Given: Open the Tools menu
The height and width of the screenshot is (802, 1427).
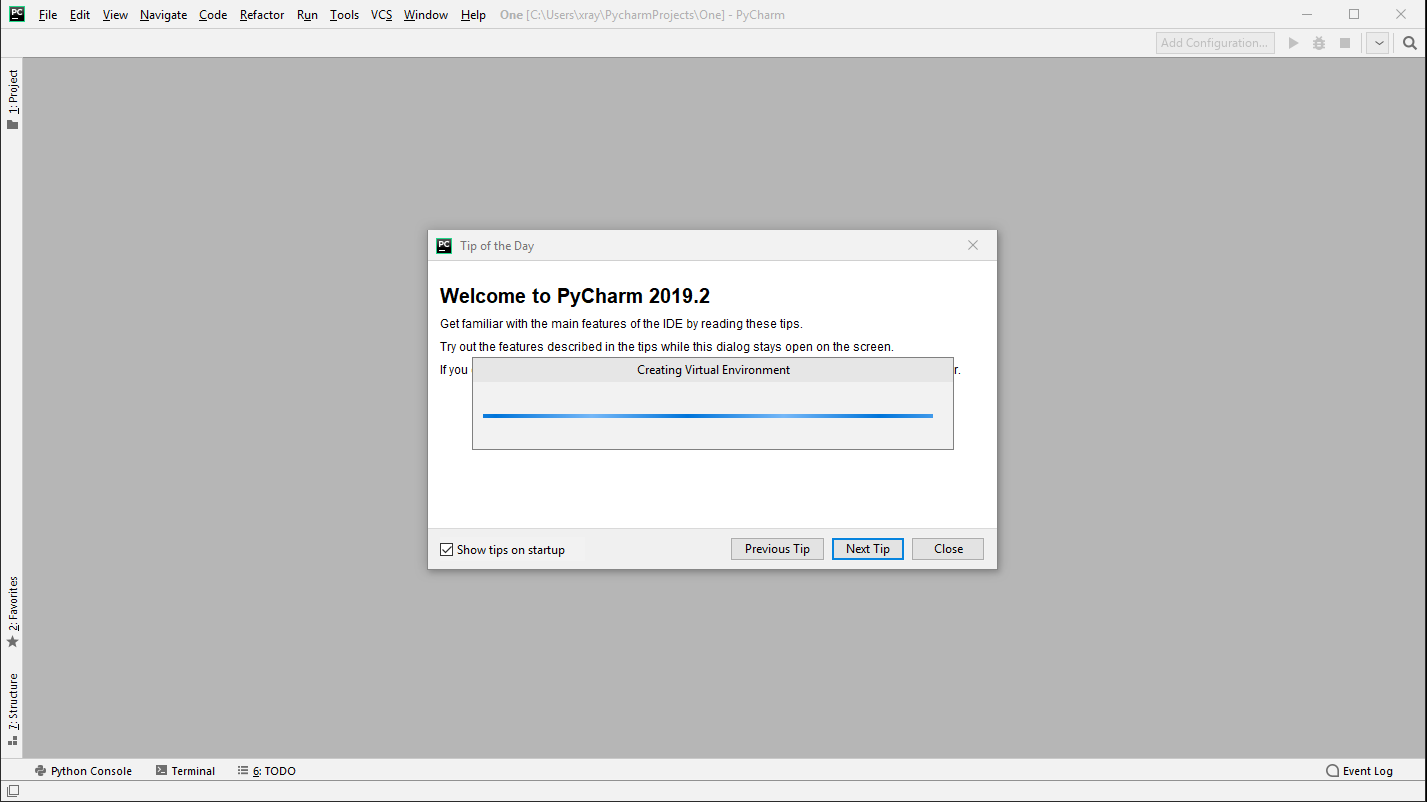Looking at the screenshot, I should point(344,15).
